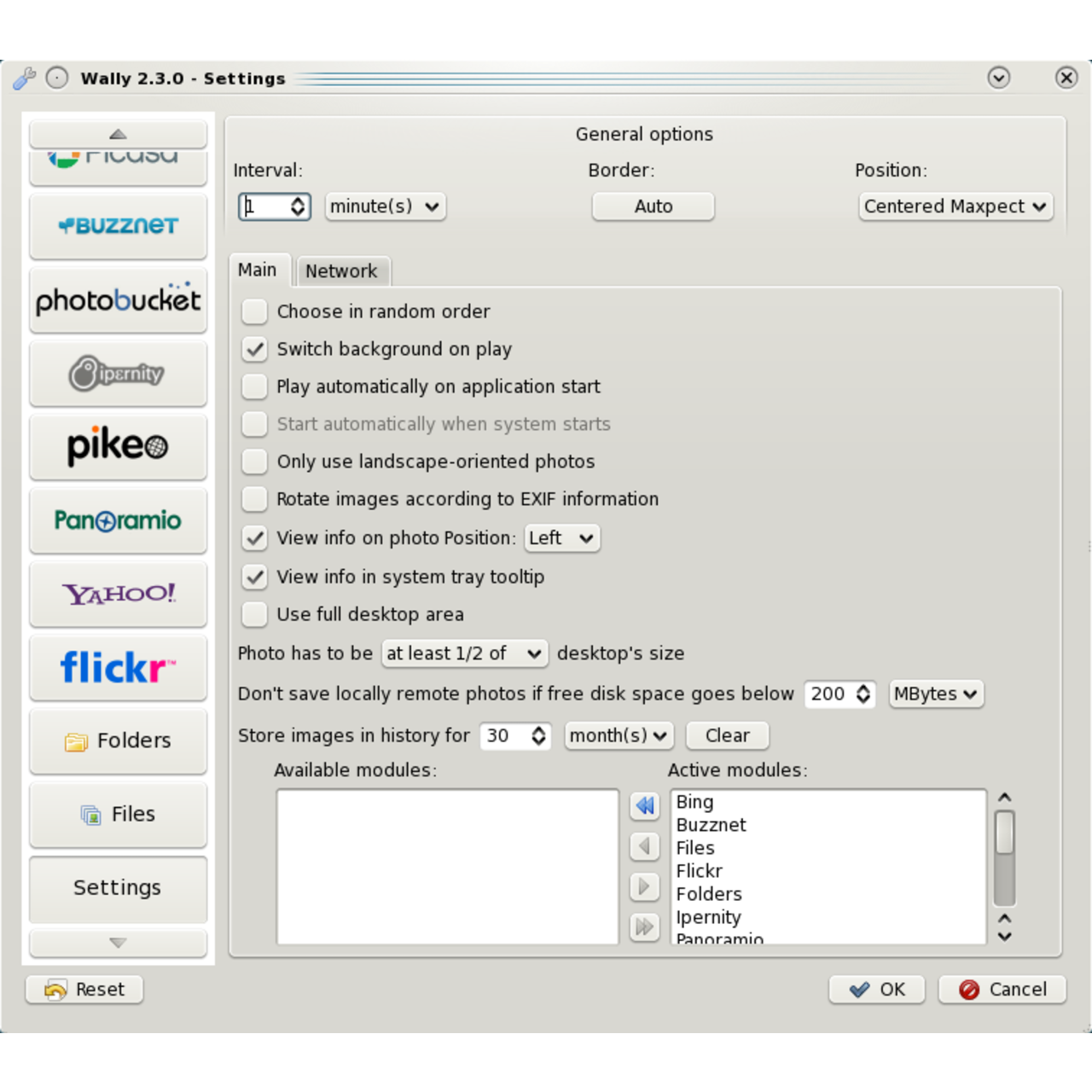Switch to the Network tab
Viewport: 1092px width, 1092px height.
(x=342, y=270)
